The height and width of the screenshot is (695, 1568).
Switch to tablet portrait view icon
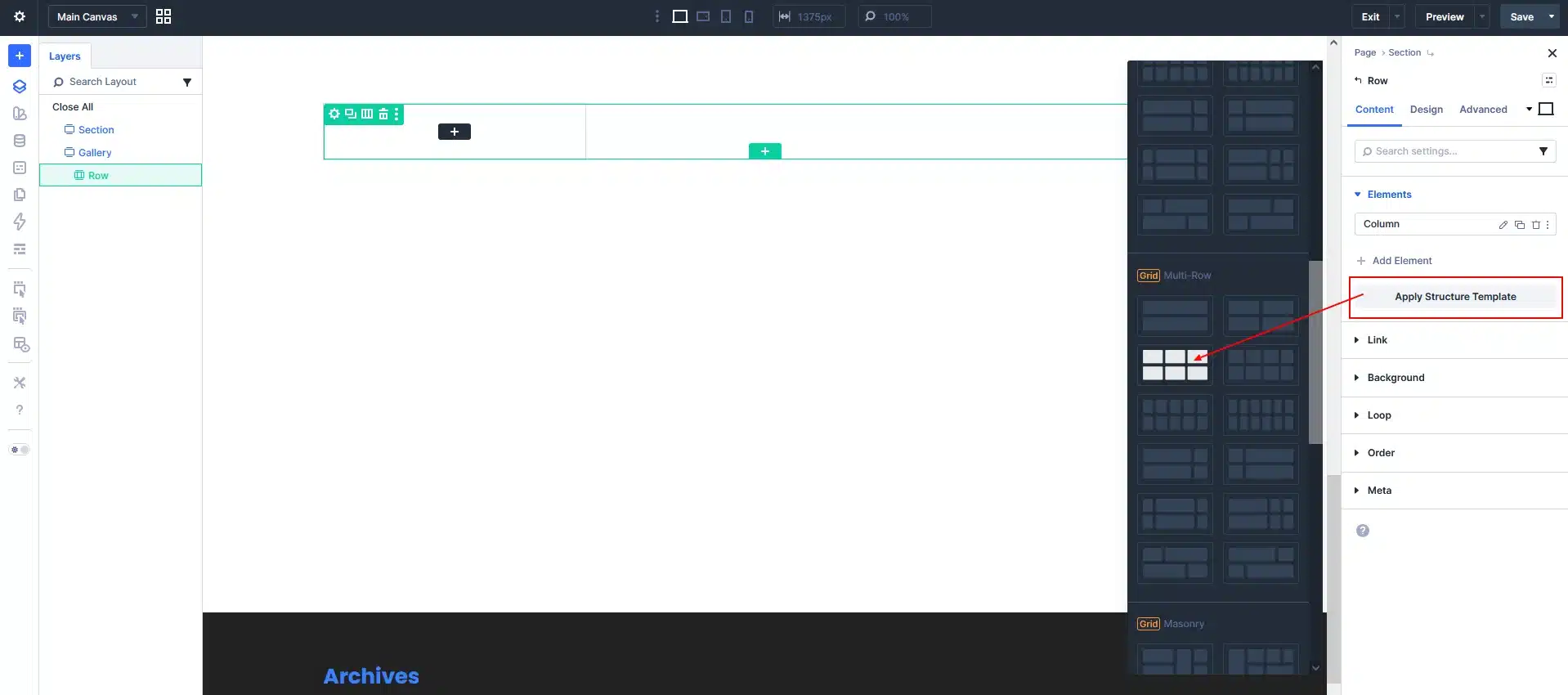[726, 16]
